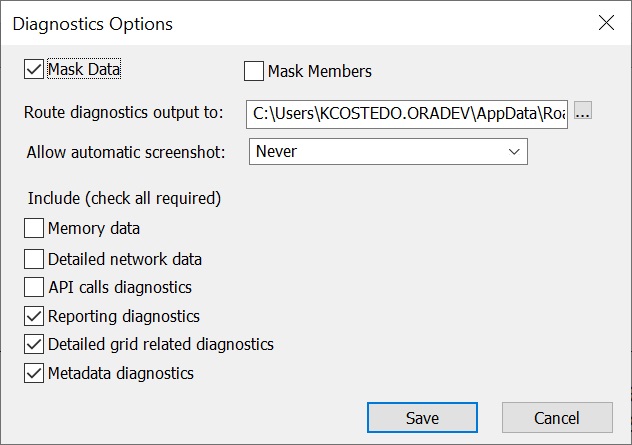632x445 pixels.
Task: Open folder browser via ellipsis button
Action: 584,113
